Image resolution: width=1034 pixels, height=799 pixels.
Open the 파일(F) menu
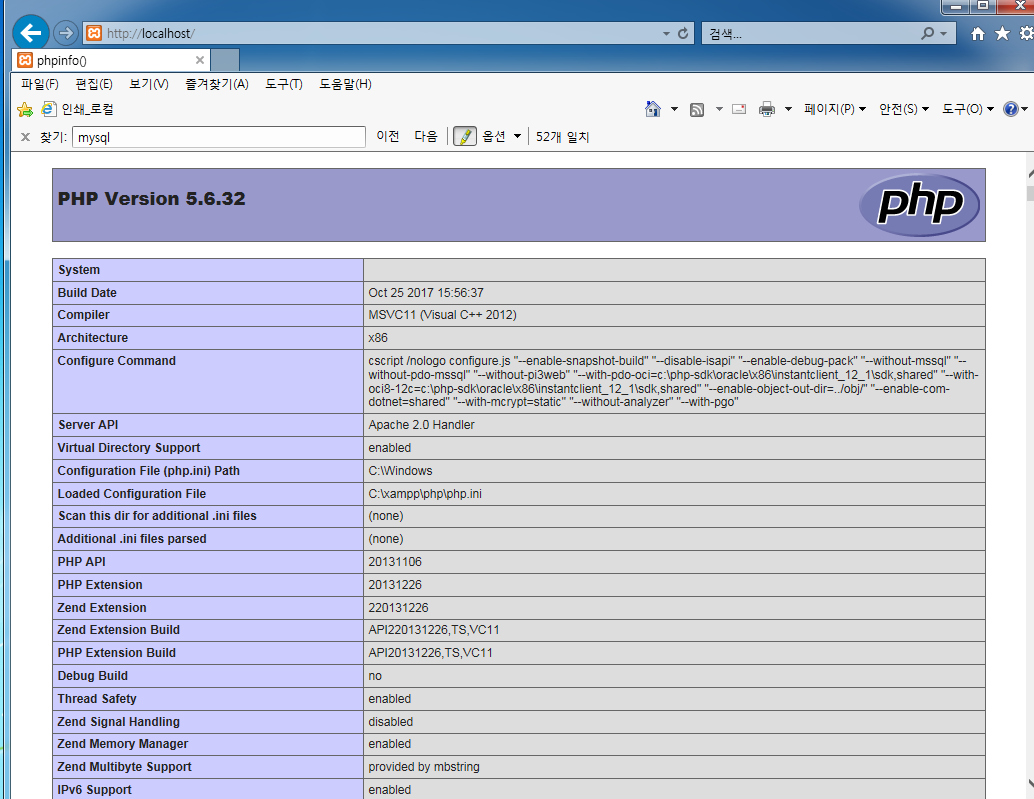pos(40,84)
